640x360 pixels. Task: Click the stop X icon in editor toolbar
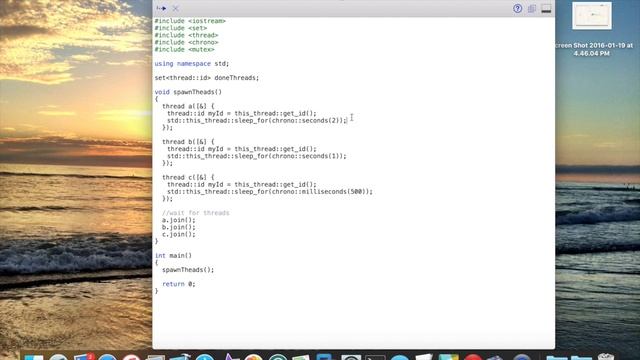pyautogui.click(x=176, y=8)
